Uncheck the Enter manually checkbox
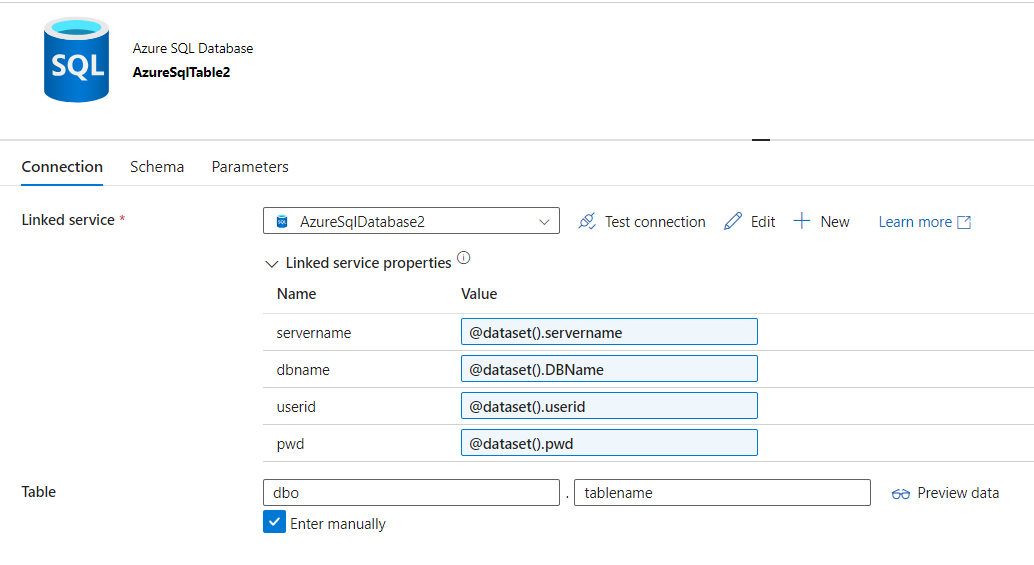 click(x=274, y=522)
